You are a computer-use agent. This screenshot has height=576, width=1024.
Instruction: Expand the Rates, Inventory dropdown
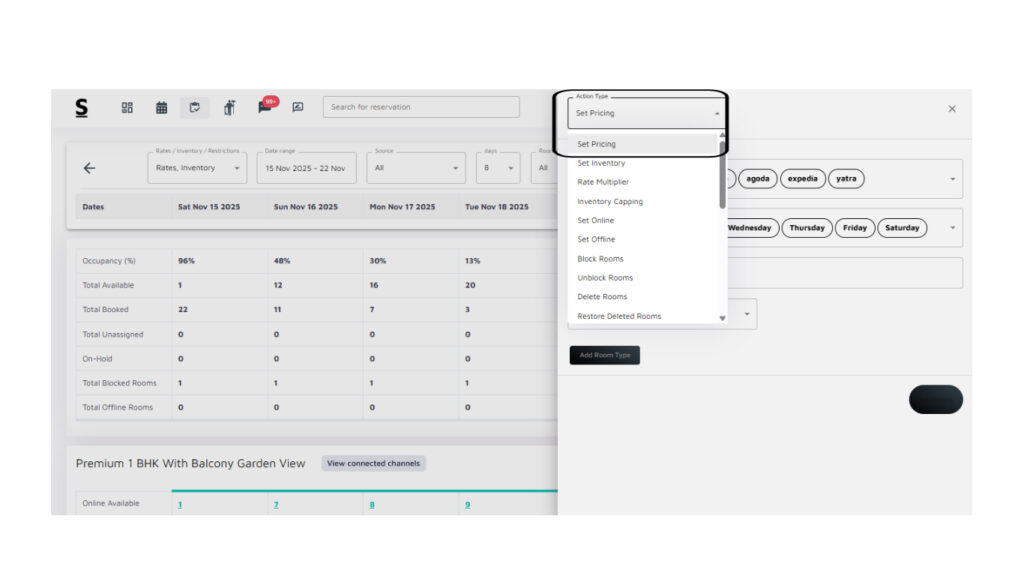tap(197, 168)
